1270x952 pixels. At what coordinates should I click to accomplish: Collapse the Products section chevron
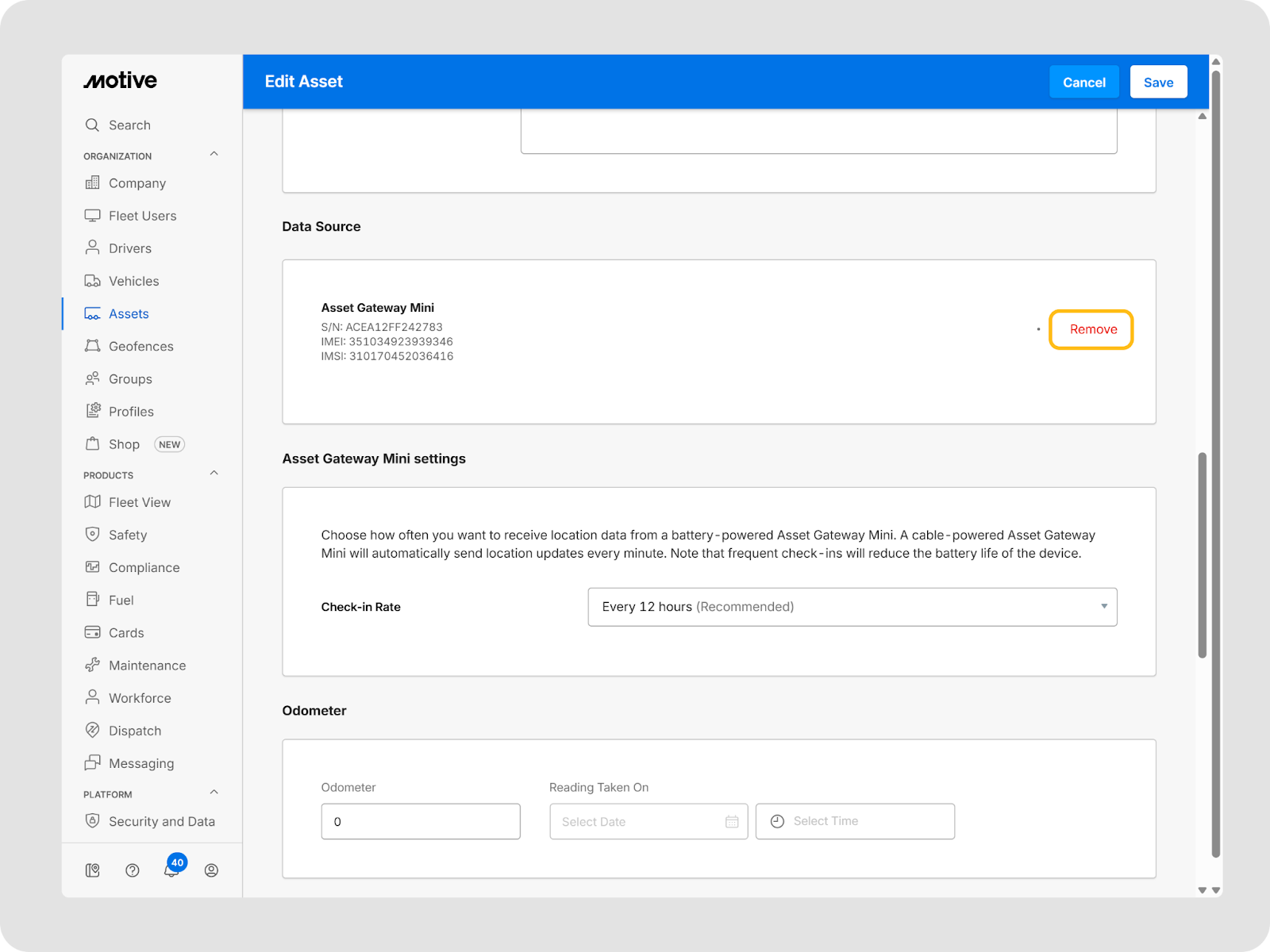(x=214, y=474)
